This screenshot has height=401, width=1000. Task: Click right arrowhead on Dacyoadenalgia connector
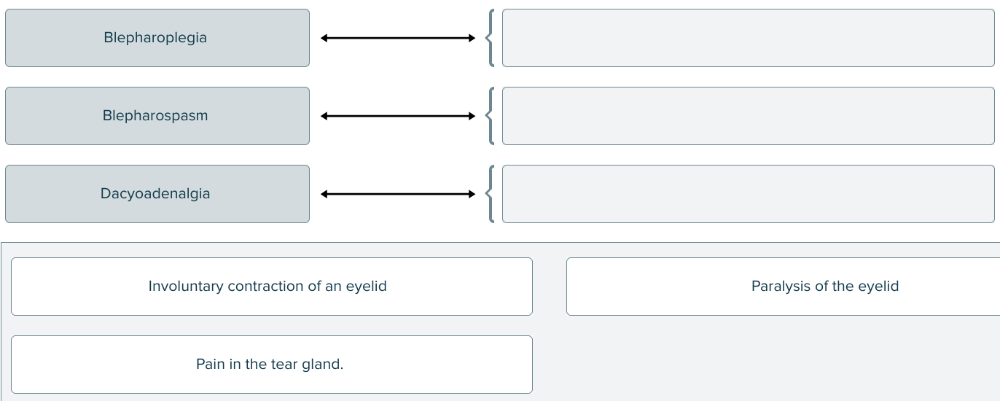[472, 194]
